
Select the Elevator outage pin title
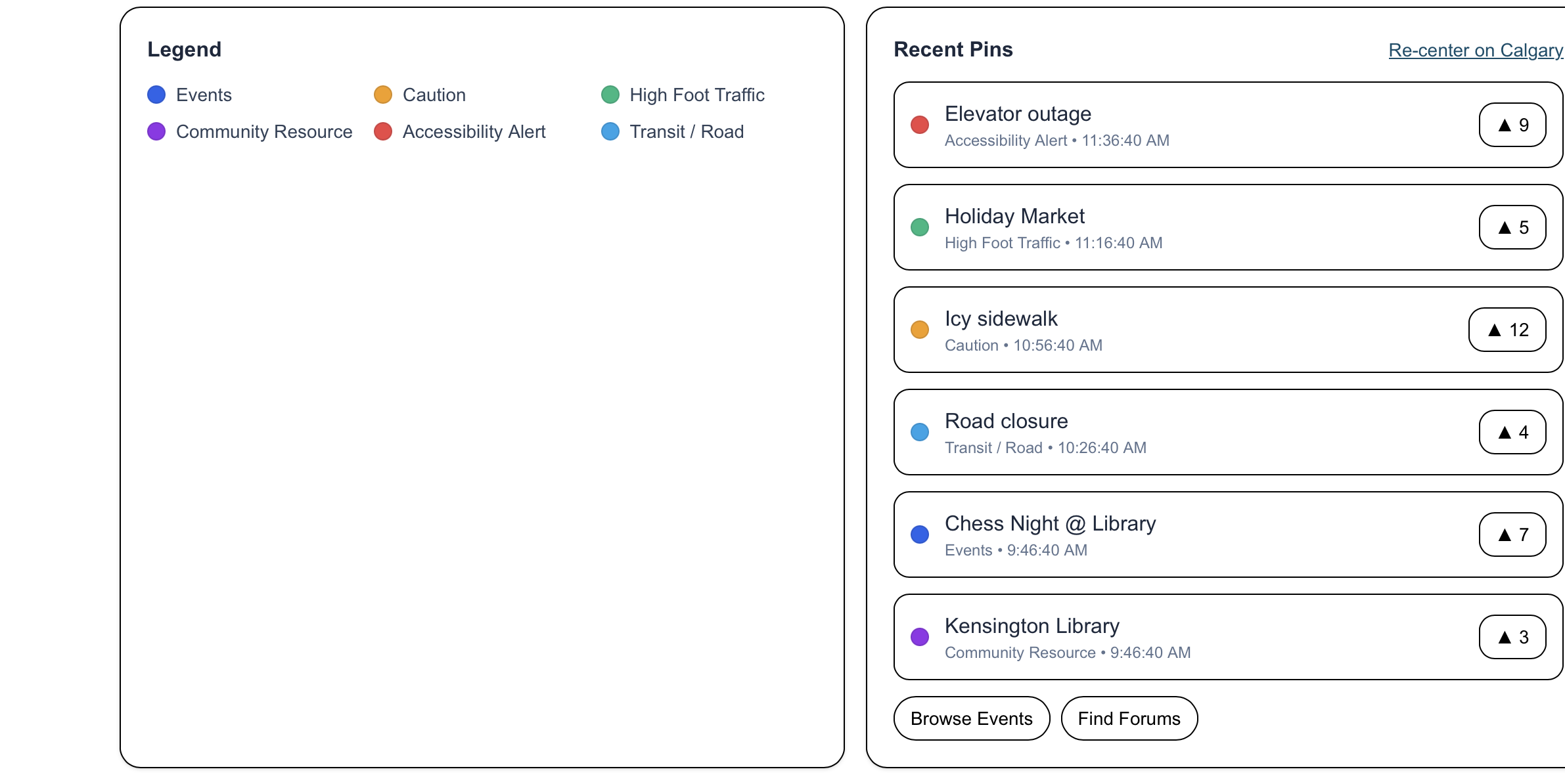point(1018,114)
